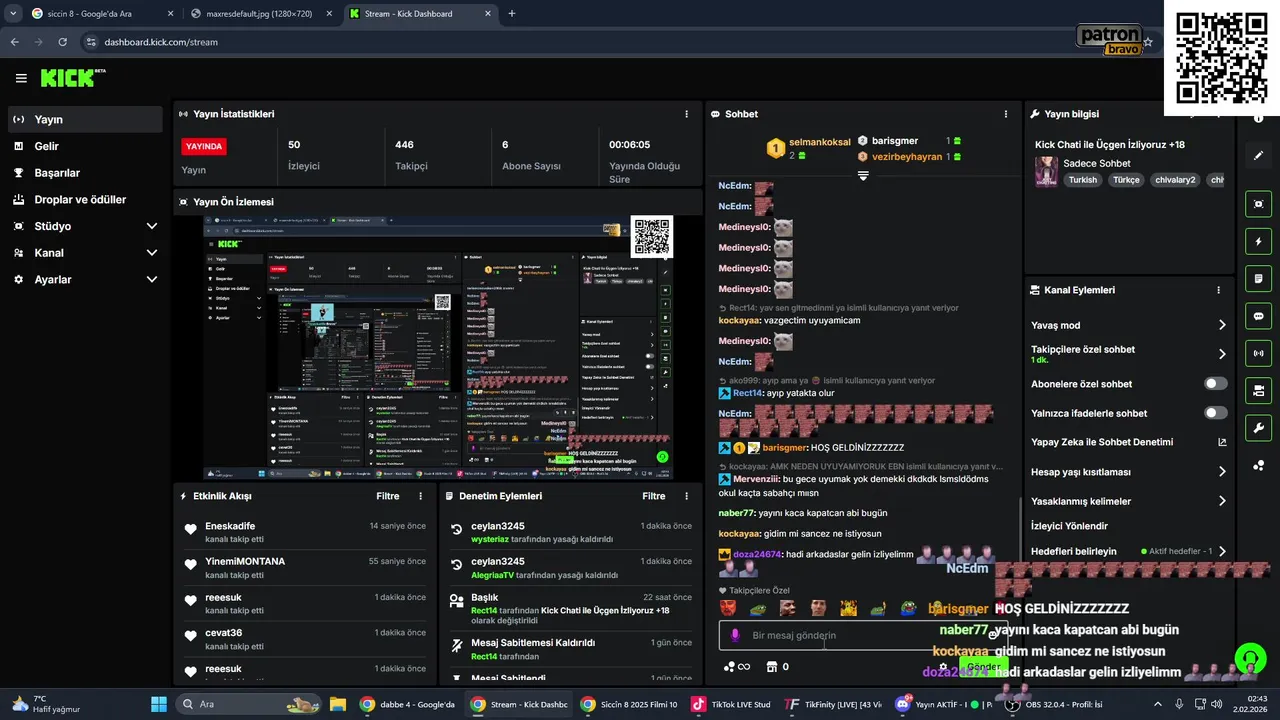
Task: Click the chivalary2 tag in Yayın bilgisi
Action: 1175,180
